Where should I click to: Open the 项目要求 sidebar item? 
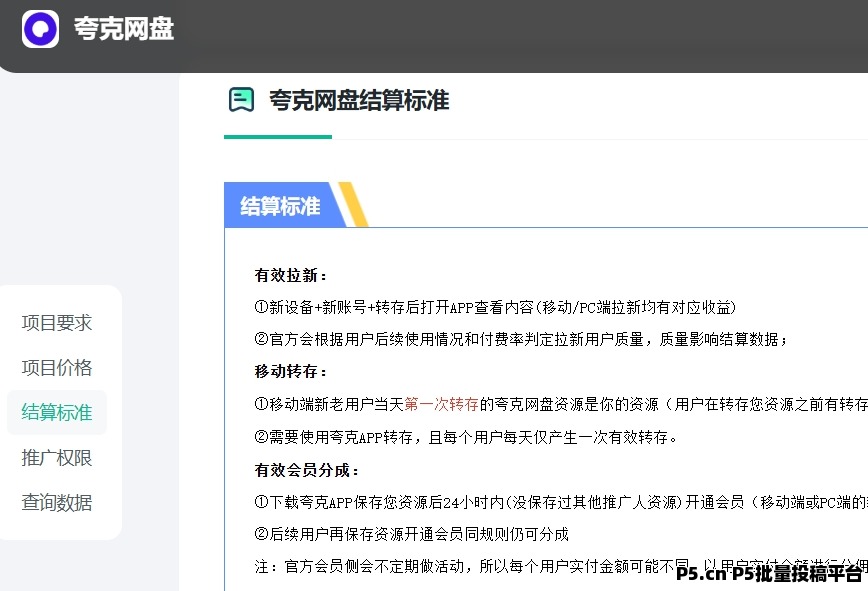pyautogui.click(x=56, y=323)
